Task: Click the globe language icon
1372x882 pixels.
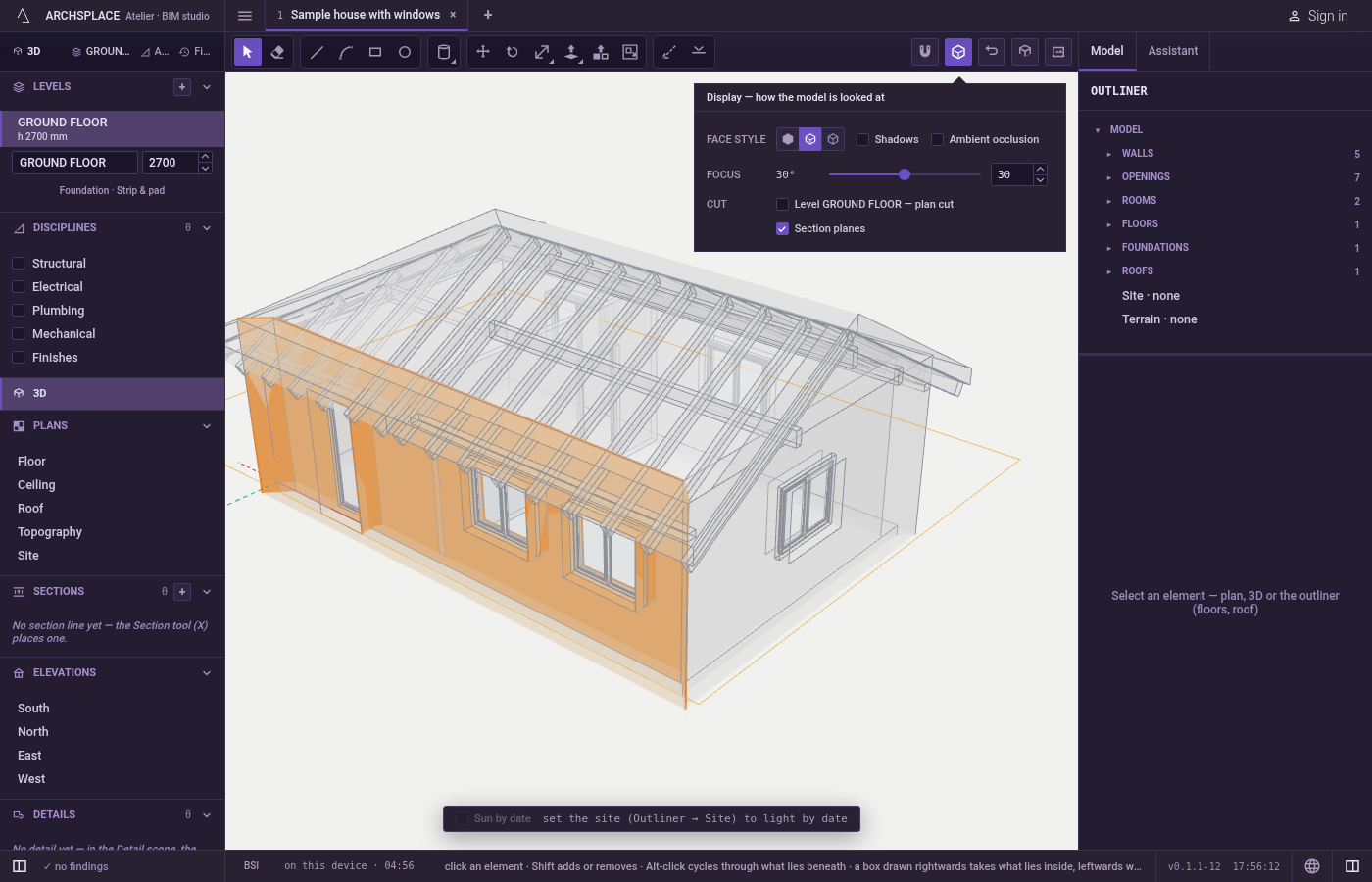Action: tap(1312, 866)
